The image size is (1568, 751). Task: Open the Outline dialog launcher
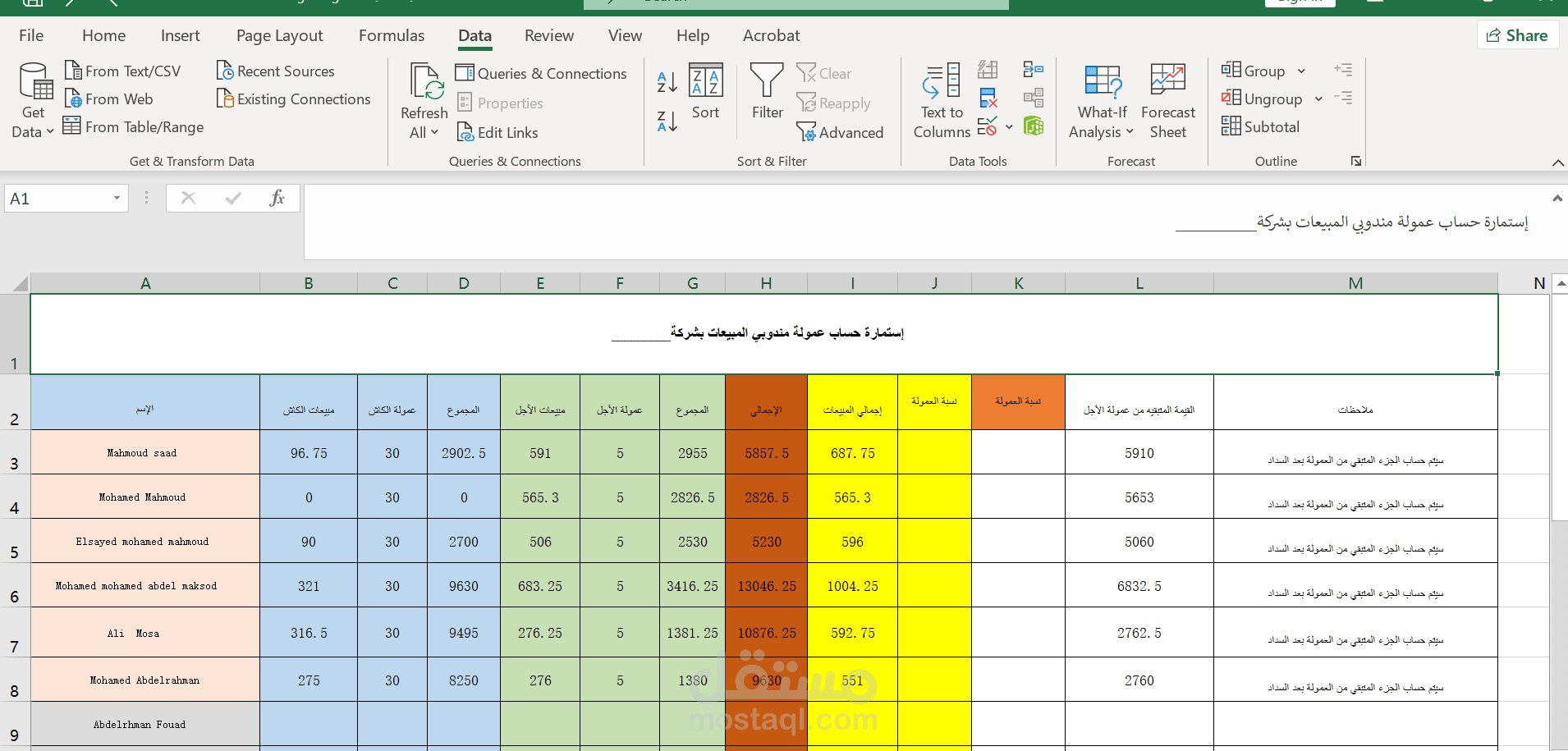pyautogui.click(x=1356, y=161)
